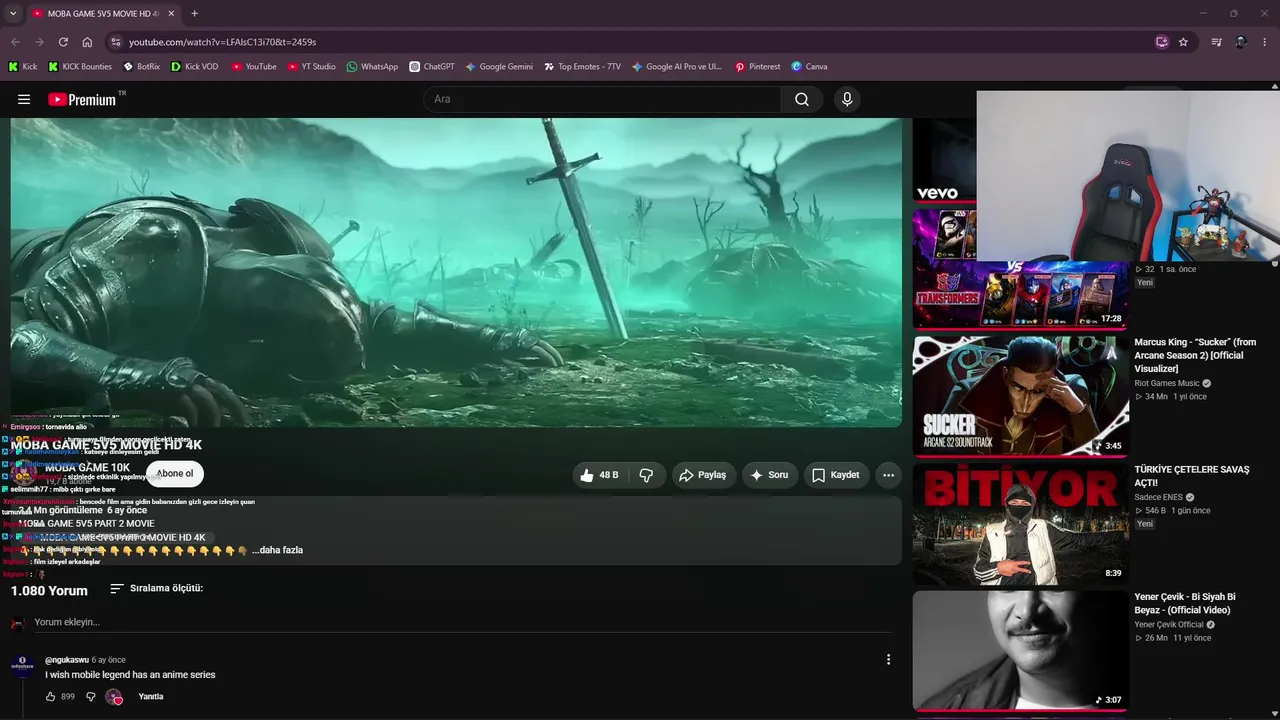Dislike the comment by @ngukaswu
This screenshot has width=1280, height=720.
click(90, 696)
